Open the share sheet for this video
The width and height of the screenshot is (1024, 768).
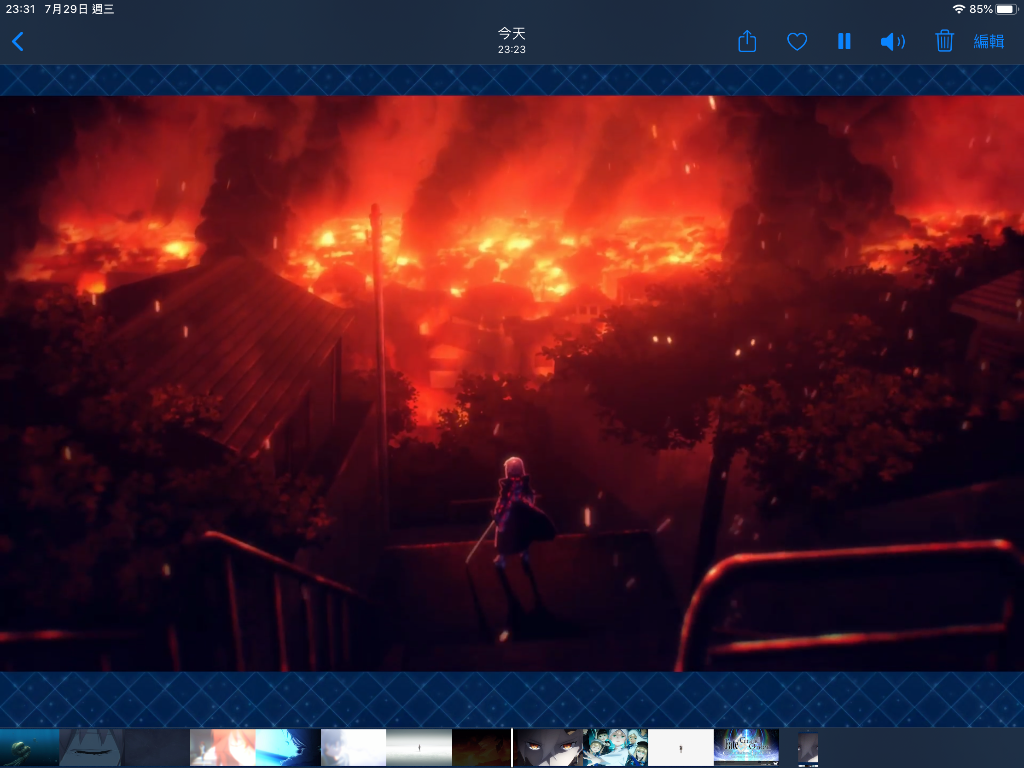coord(747,41)
